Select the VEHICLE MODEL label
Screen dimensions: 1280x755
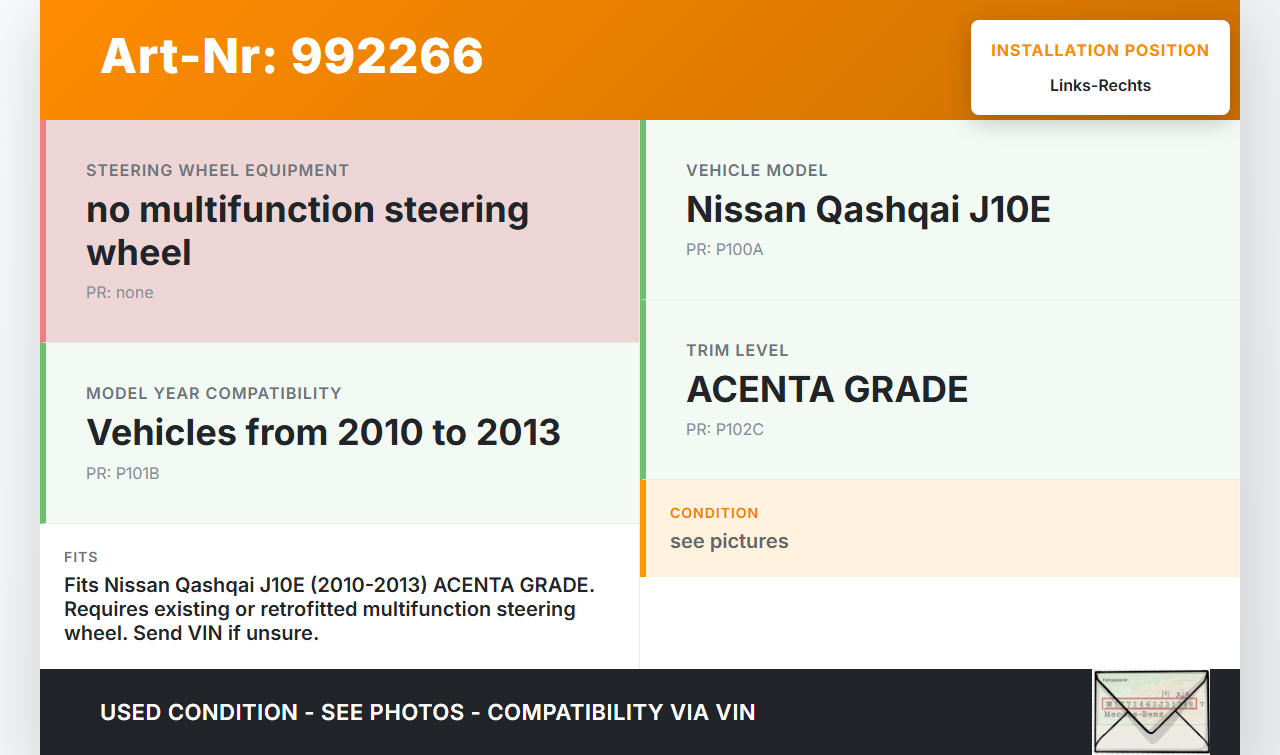click(x=757, y=170)
